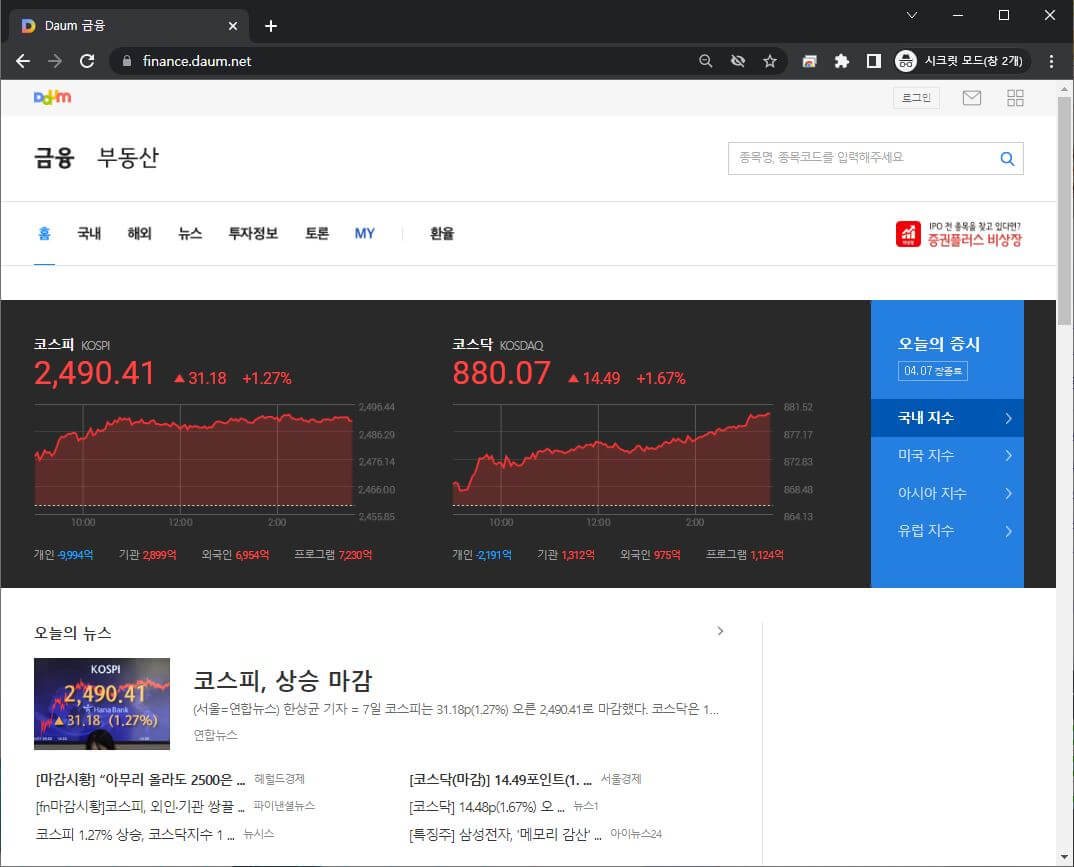Select the 홈 navigation tab
Image resolution: width=1074 pixels, height=867 pixels.
pyautogui.click(x=45, y=234)
